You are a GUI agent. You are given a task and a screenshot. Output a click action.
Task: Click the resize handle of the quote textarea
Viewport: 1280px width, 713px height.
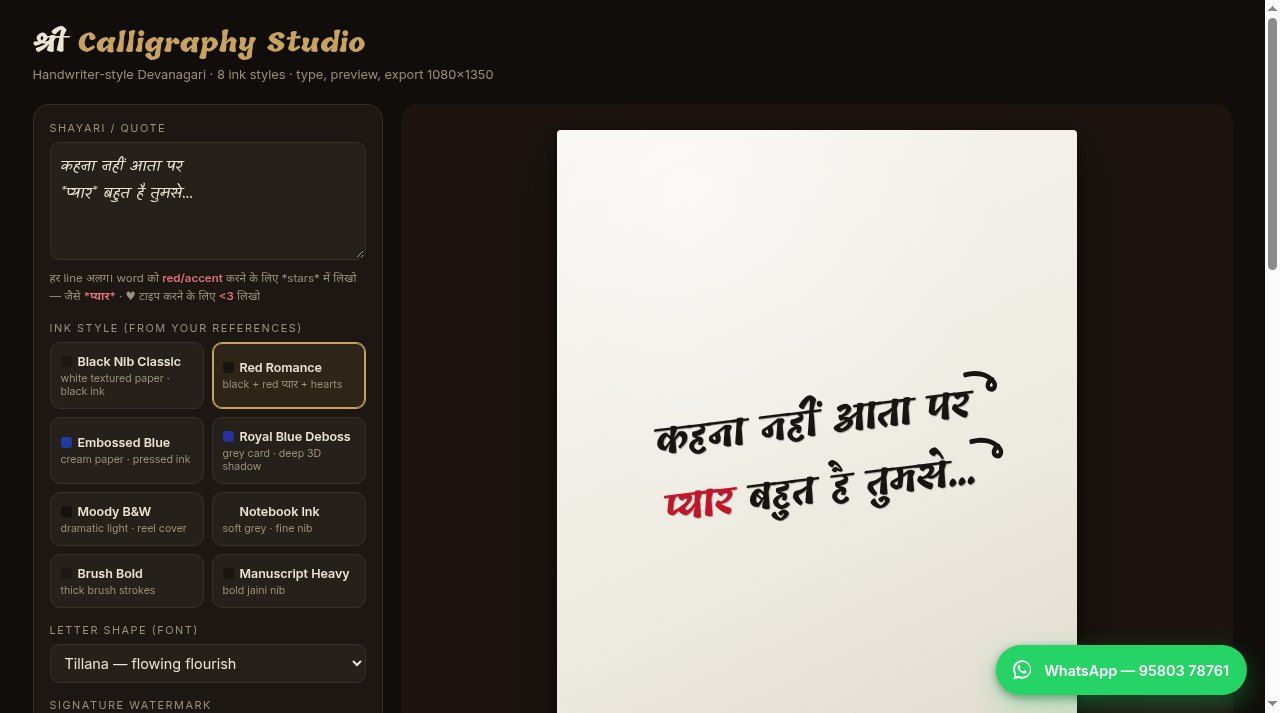(x=359, y=253)
